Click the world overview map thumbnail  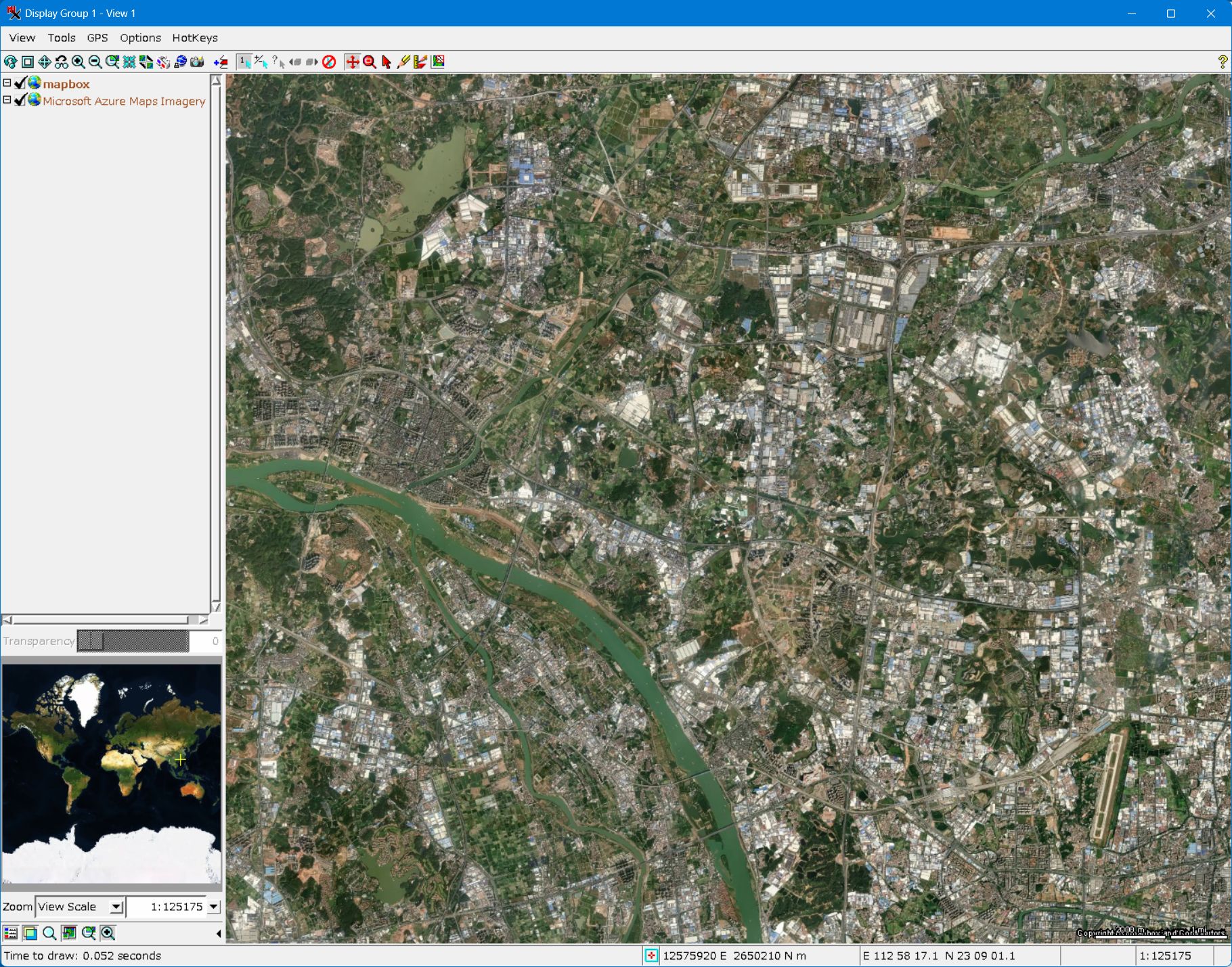click(x=111, y=773)
